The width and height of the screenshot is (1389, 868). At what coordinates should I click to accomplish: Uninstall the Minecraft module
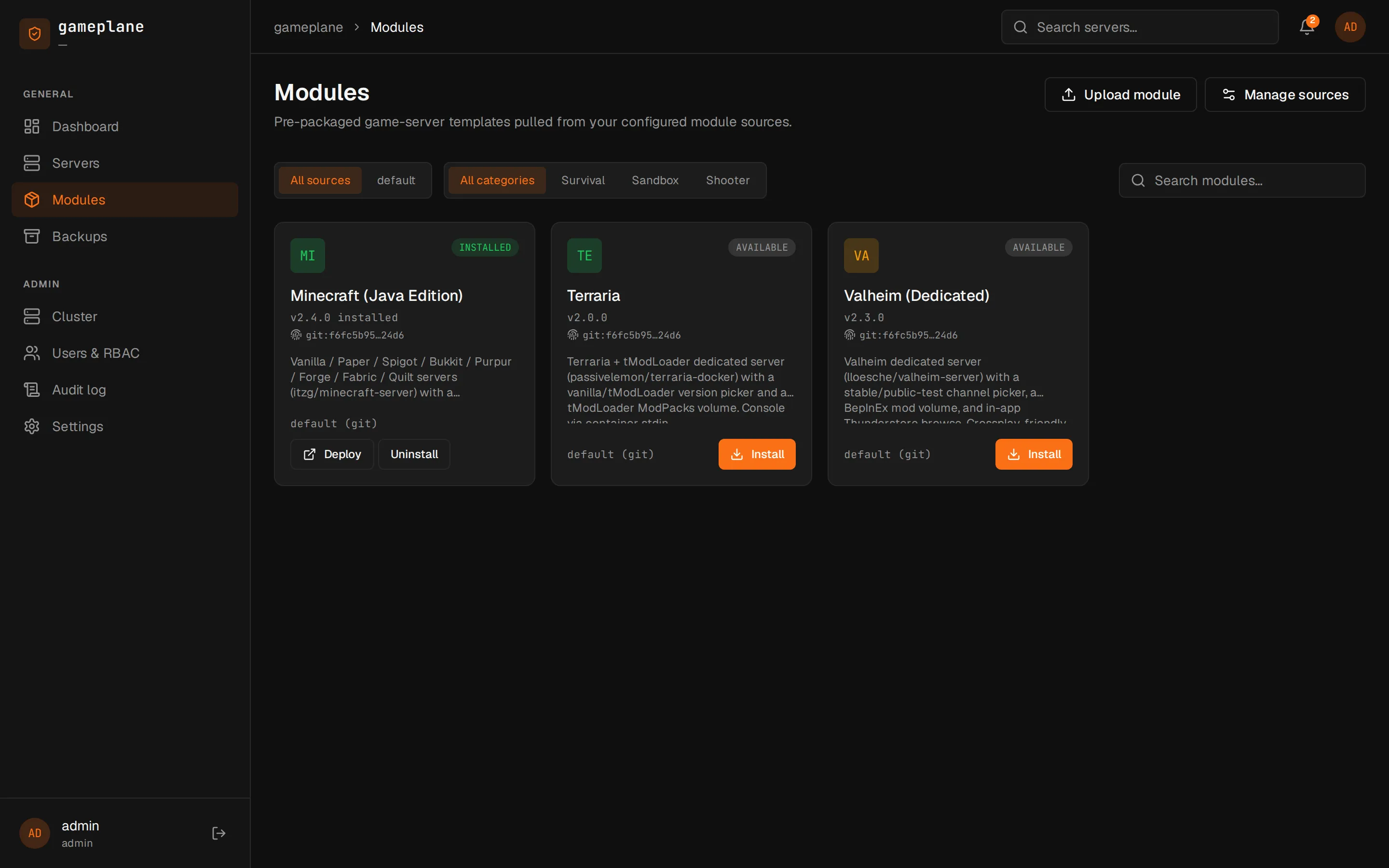tap(414, 454)
